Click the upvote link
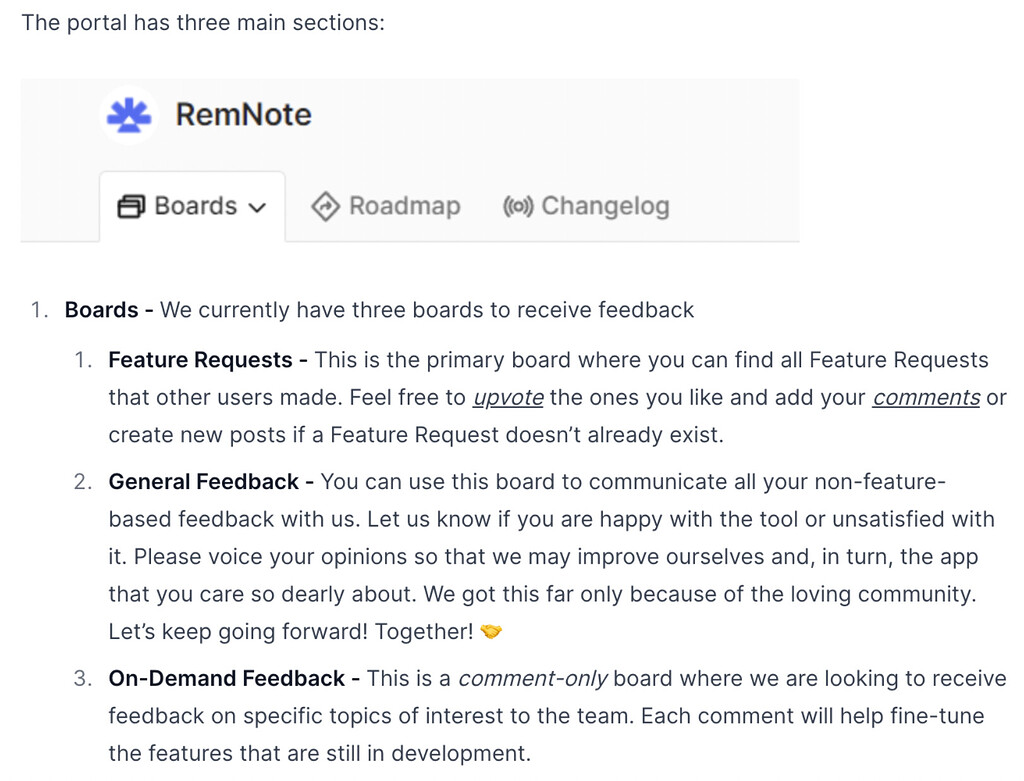The height and width of the screenshot is (781, 1024). tap(508, 397)
